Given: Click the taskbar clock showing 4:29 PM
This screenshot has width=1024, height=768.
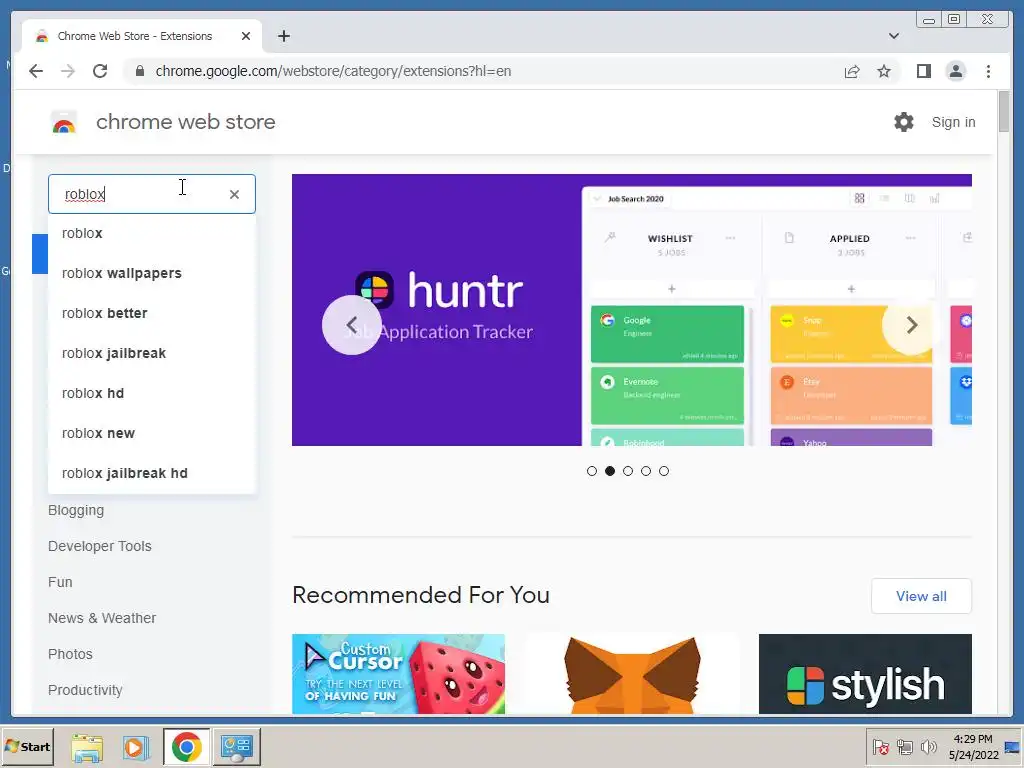Looking at the screenshot, I should tap(973, 747).
